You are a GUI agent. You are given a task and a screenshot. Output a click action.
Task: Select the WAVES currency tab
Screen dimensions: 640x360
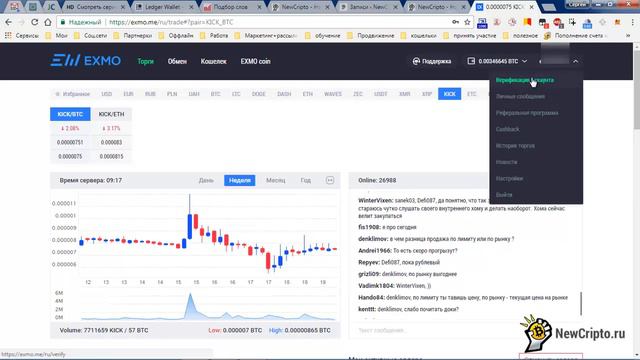333,94
